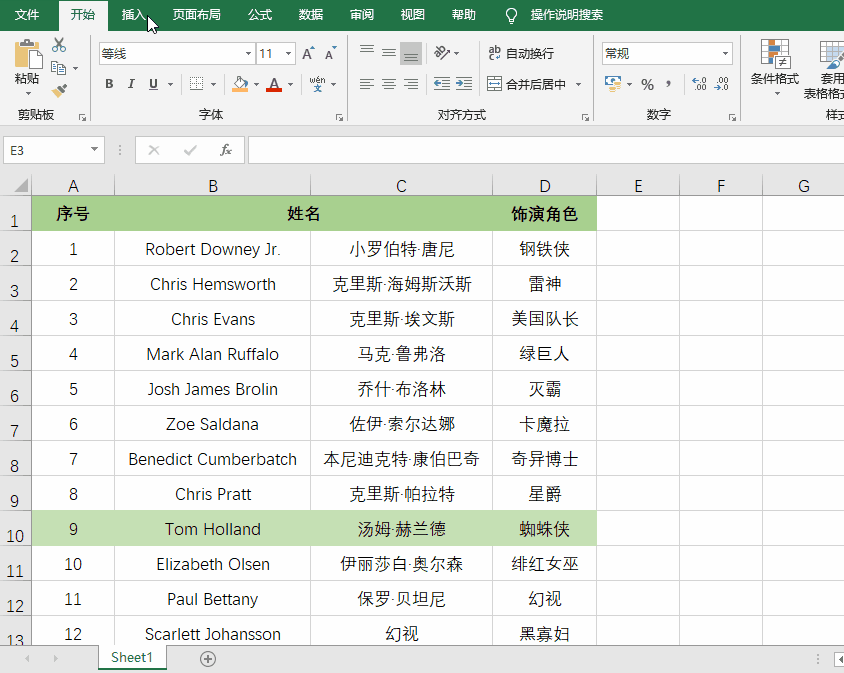Viewport: 844px width, 673px height.
Task: Apply percent style format
Action: click(x=648, y=84)
